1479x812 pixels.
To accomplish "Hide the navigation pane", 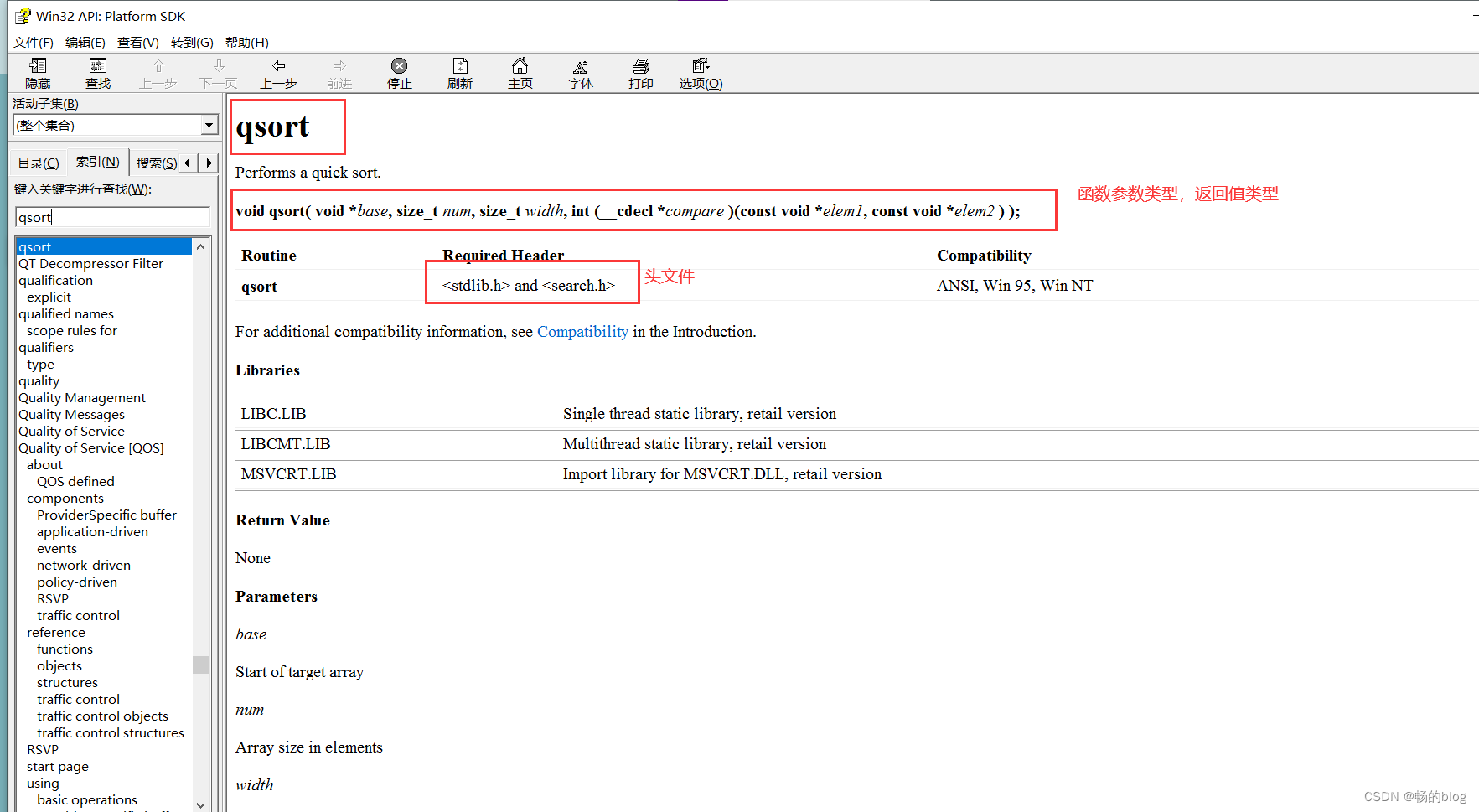I will click(37, 73).
